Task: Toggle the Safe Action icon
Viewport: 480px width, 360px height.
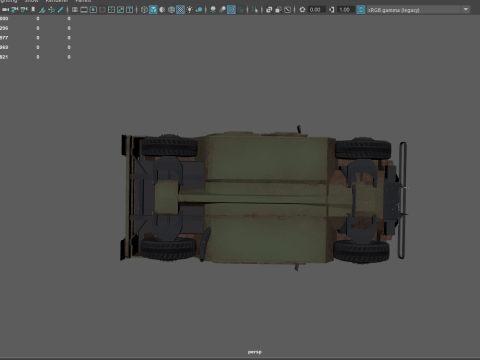Action: point(120,10)
